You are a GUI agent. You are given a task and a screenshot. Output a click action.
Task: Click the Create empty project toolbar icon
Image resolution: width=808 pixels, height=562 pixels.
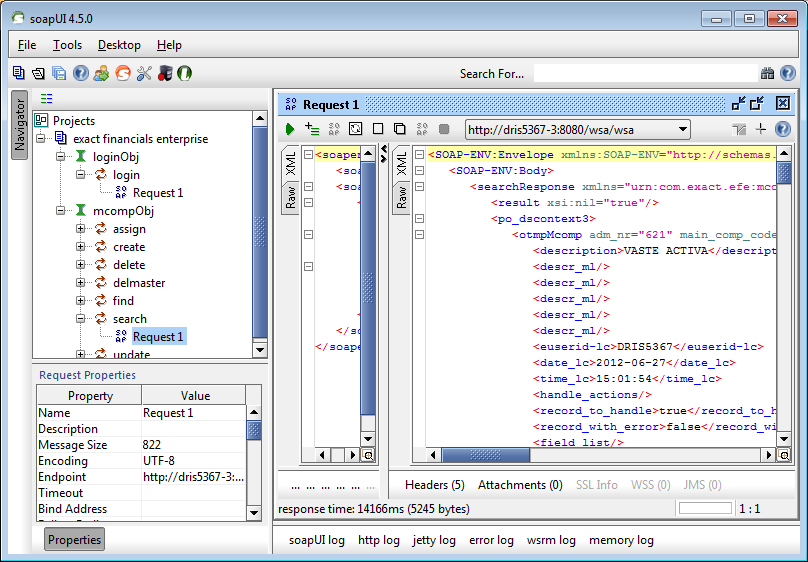pyautogui.click(x=19, y=73)
